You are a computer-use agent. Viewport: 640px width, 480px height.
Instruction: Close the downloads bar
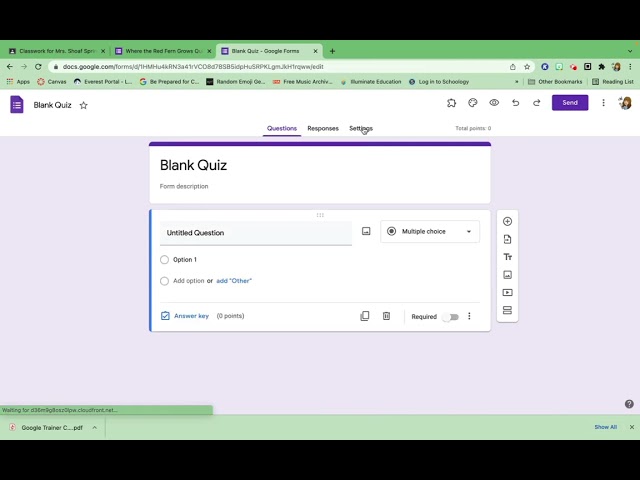632,427
